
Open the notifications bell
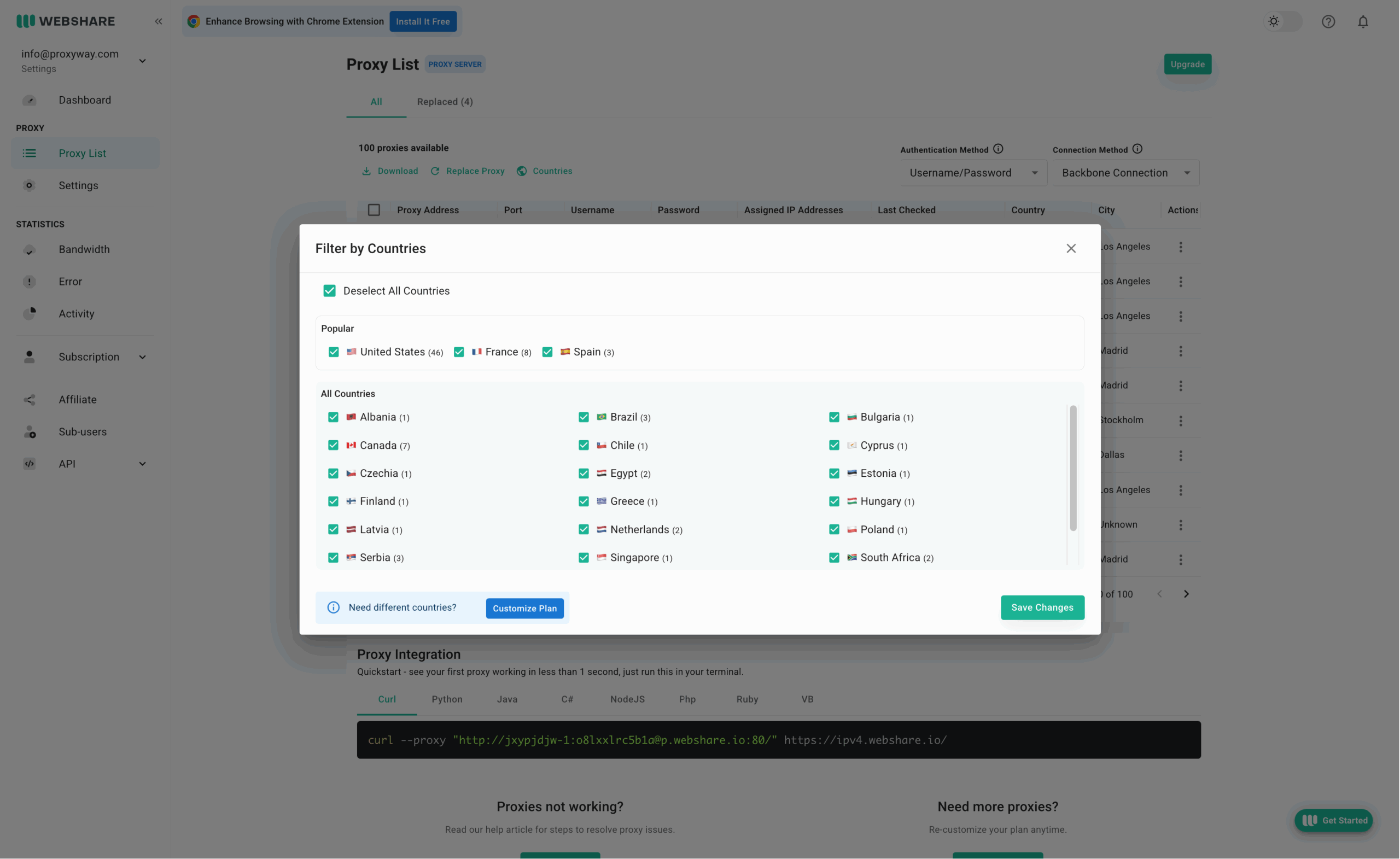pyautogui.click(x=1362, y=21)
